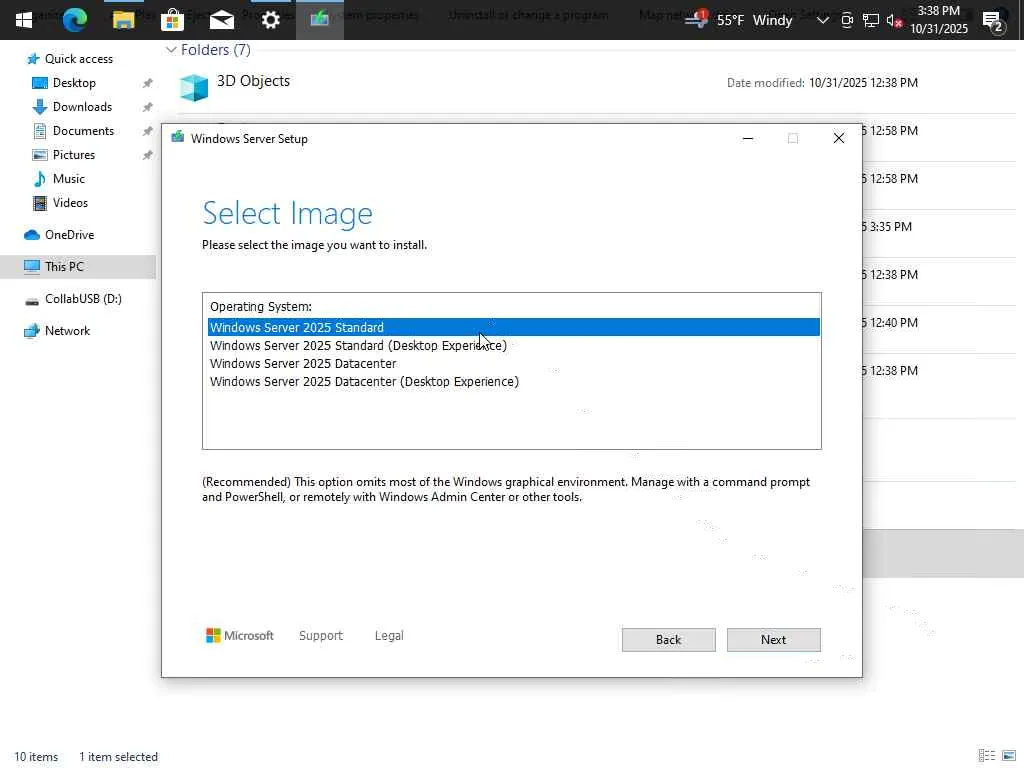
Task: Open File Explorer from taskbar
Action: pos(123,20)
